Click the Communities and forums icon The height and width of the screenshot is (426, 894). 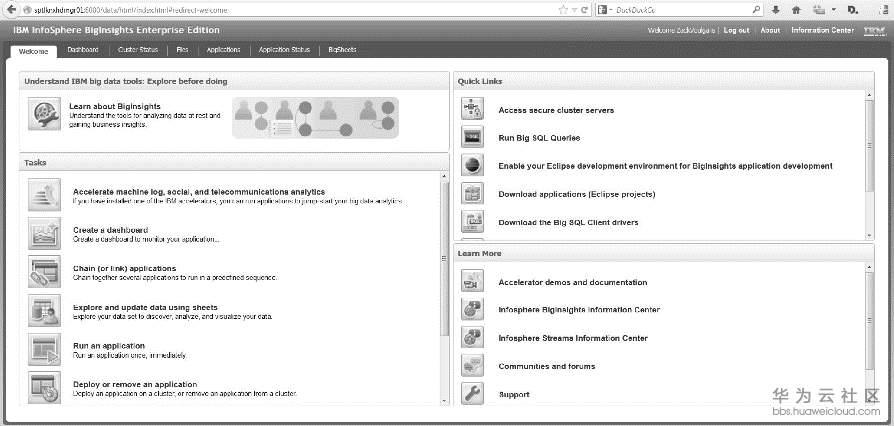point(473,366)
